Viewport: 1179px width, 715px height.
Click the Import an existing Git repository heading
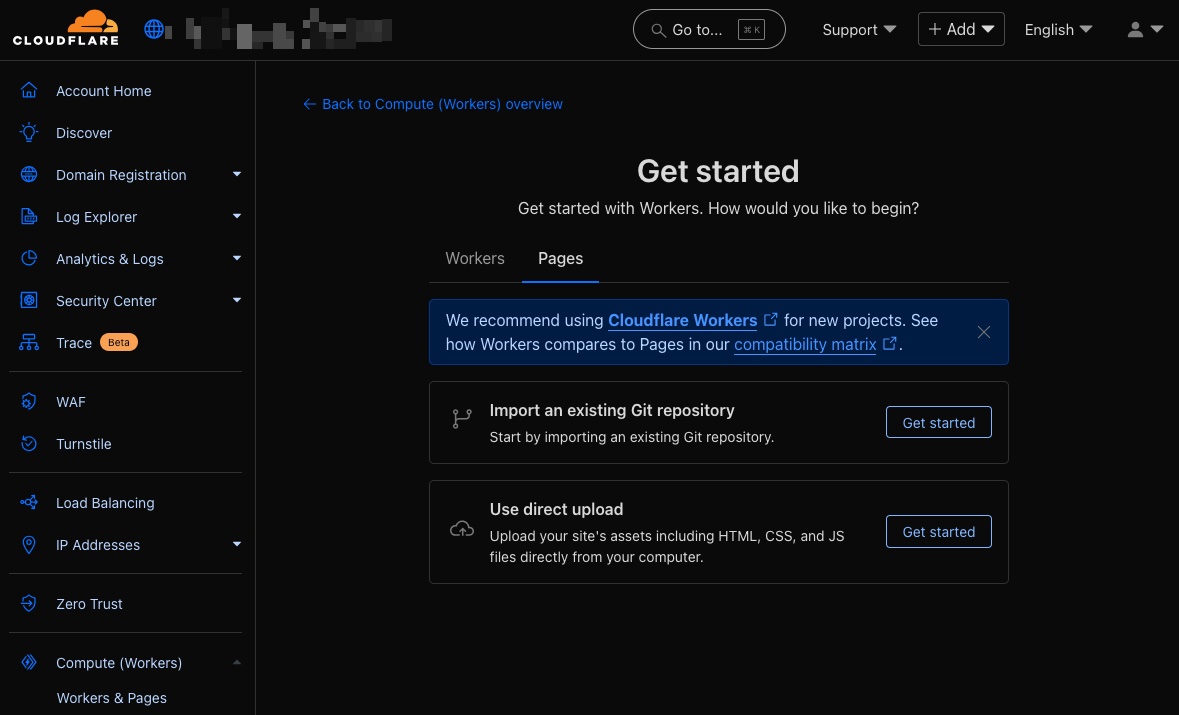pos(612,410)
